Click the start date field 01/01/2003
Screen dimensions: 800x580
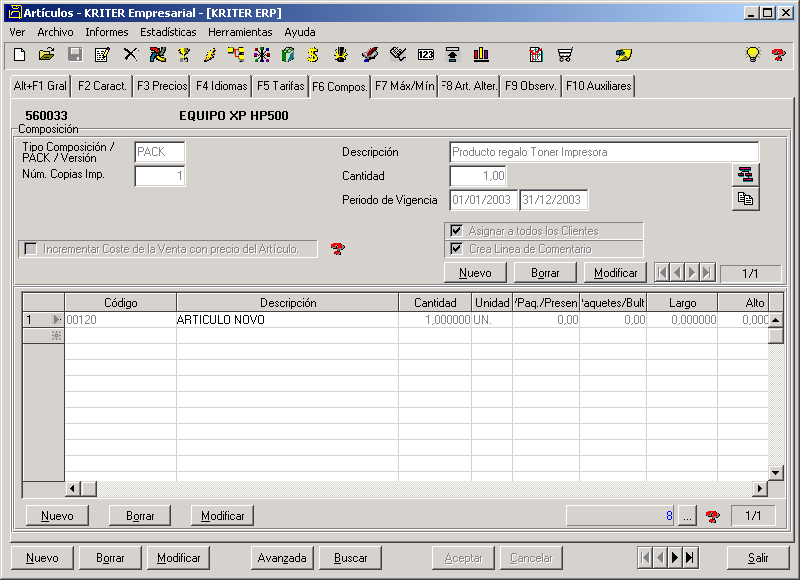[483, 199]
